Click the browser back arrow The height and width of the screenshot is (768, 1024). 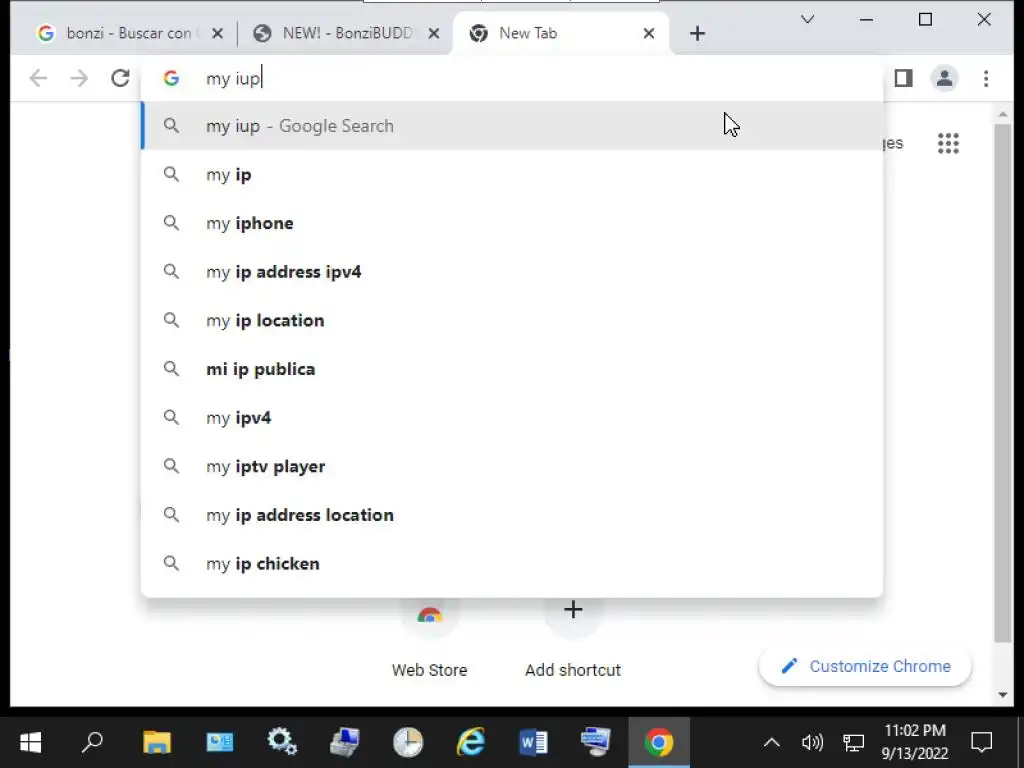(x=39, y=78)
